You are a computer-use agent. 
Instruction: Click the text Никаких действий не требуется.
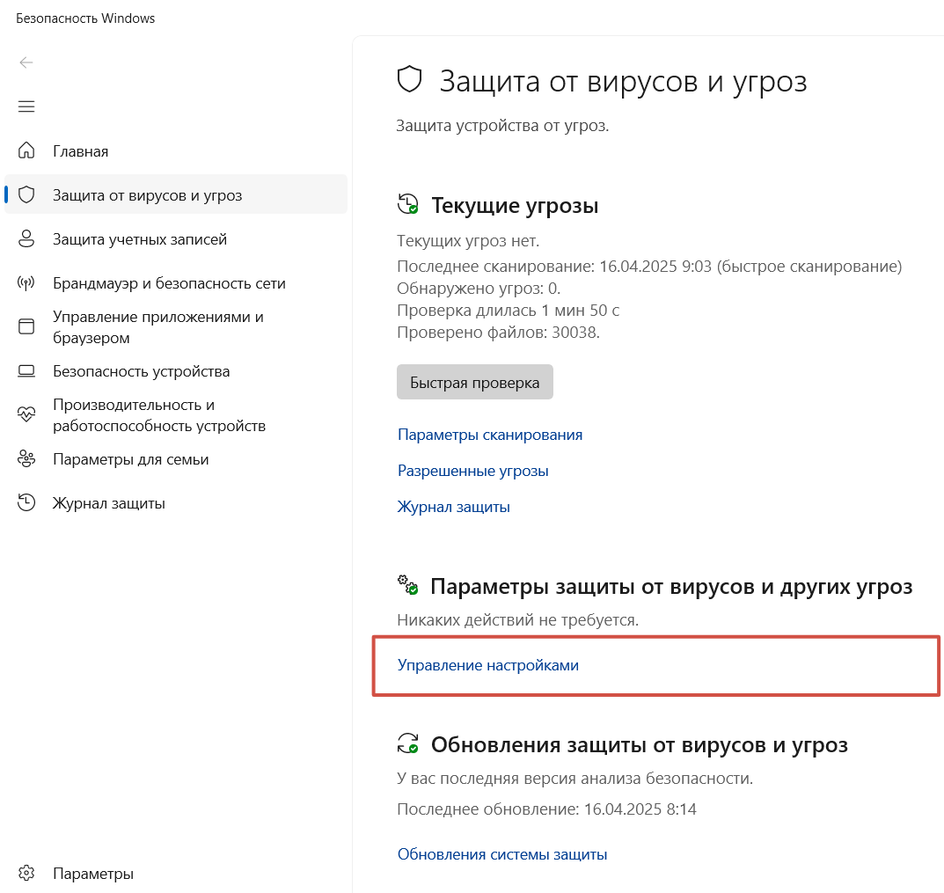[x=518, y=620]
